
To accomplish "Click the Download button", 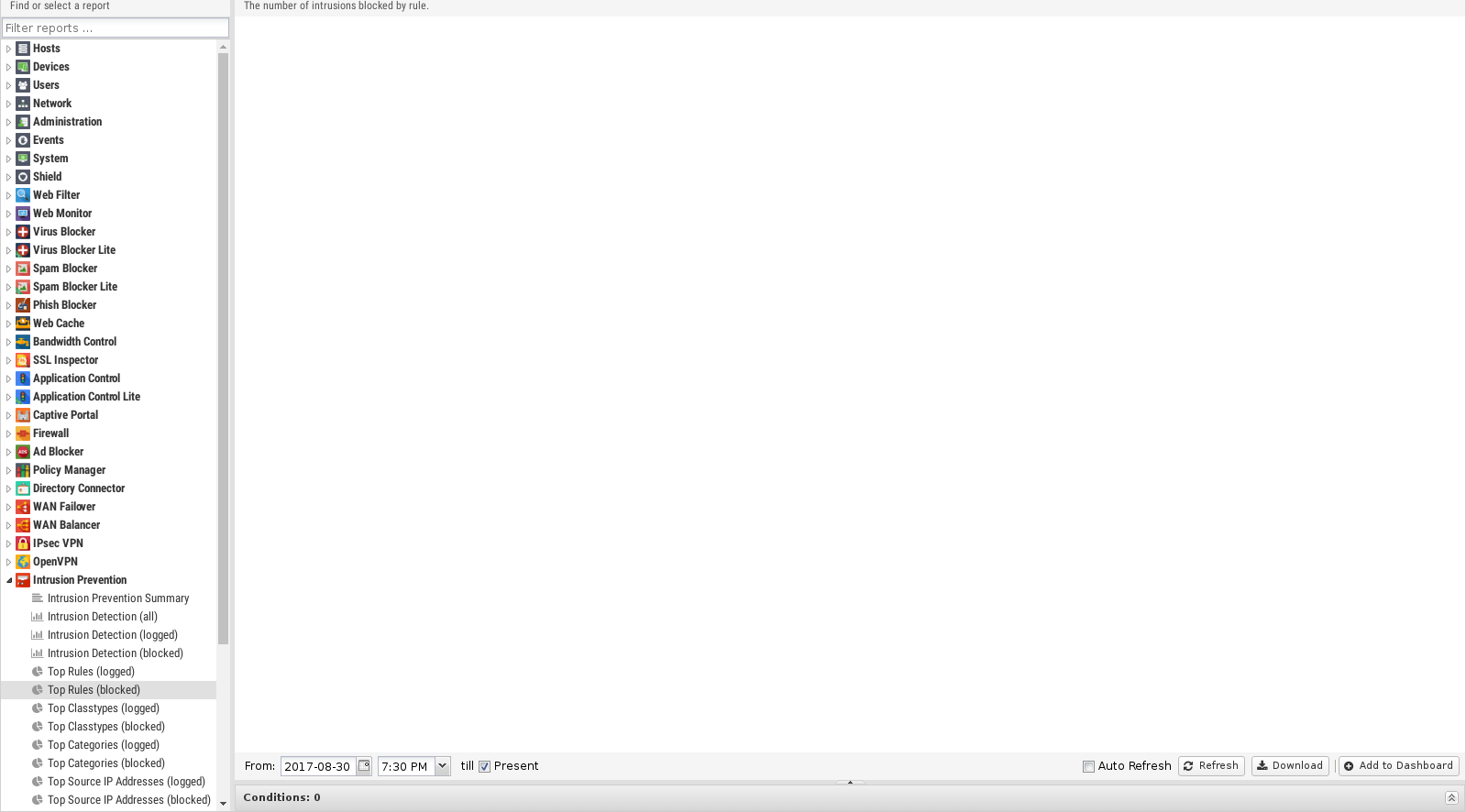I will pos(1289,766).
